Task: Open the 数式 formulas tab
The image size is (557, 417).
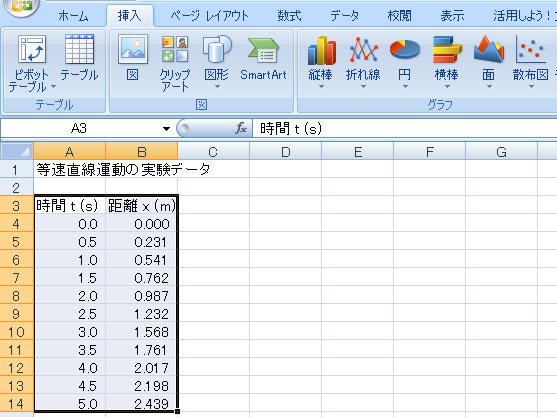Action: click(289, 16)
